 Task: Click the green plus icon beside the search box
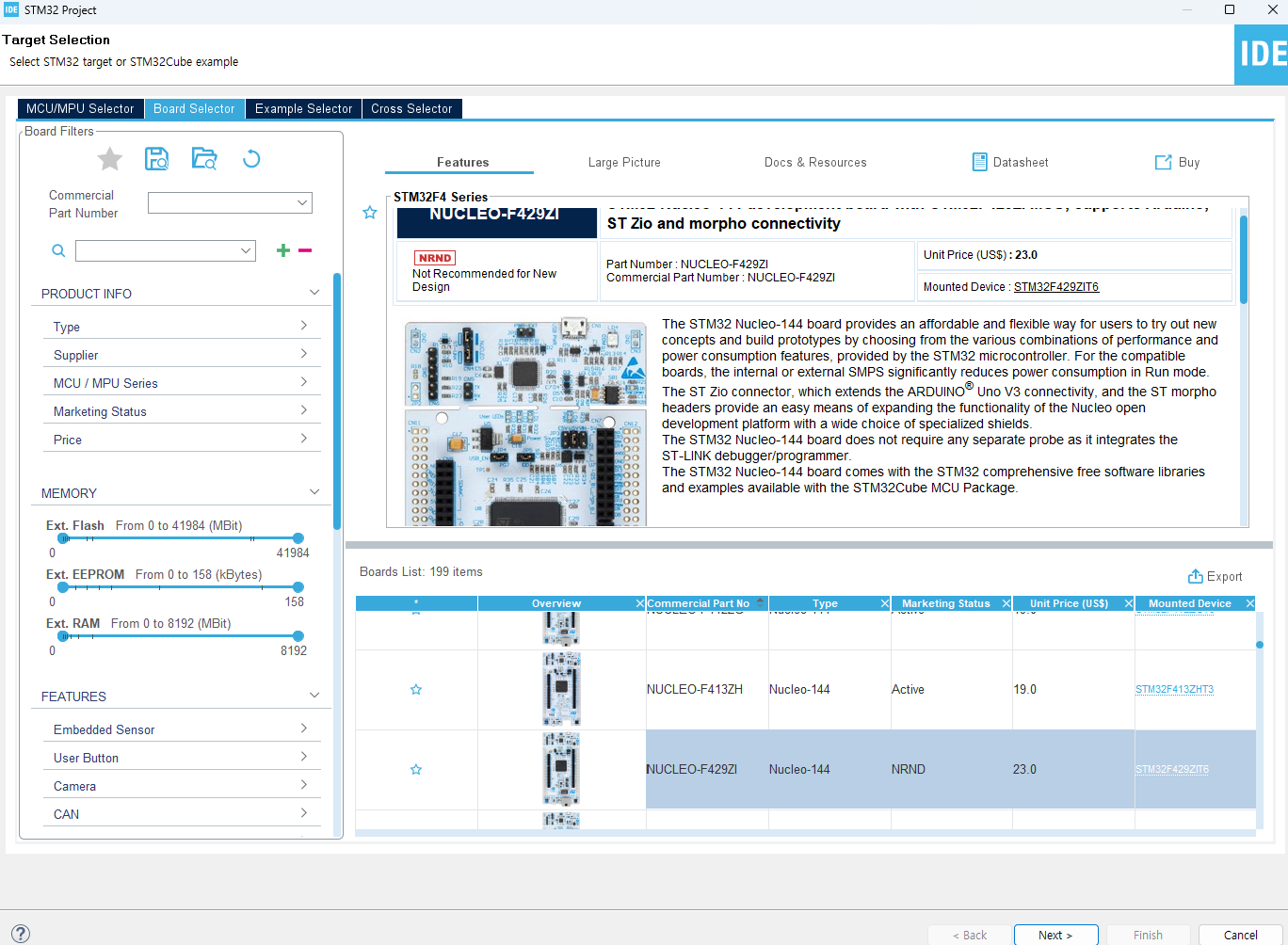point(282,250)
